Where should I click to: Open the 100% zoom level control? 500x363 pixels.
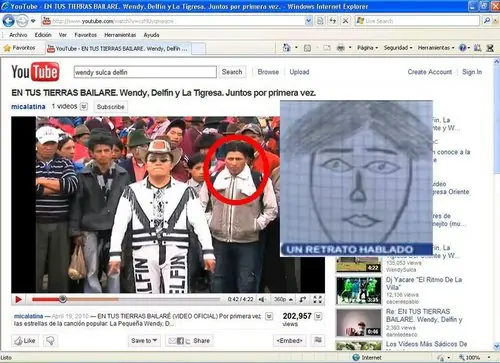click(x=475, y=358)
